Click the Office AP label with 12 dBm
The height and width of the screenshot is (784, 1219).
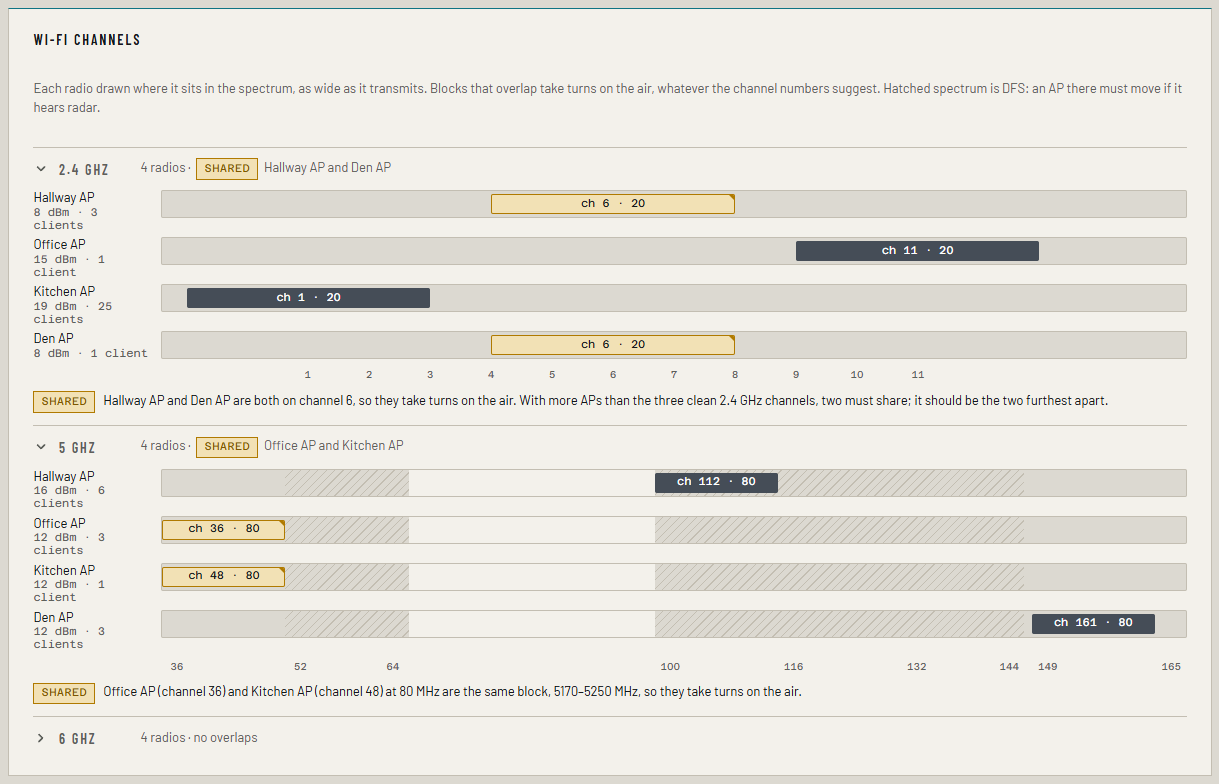click(60, 524)
